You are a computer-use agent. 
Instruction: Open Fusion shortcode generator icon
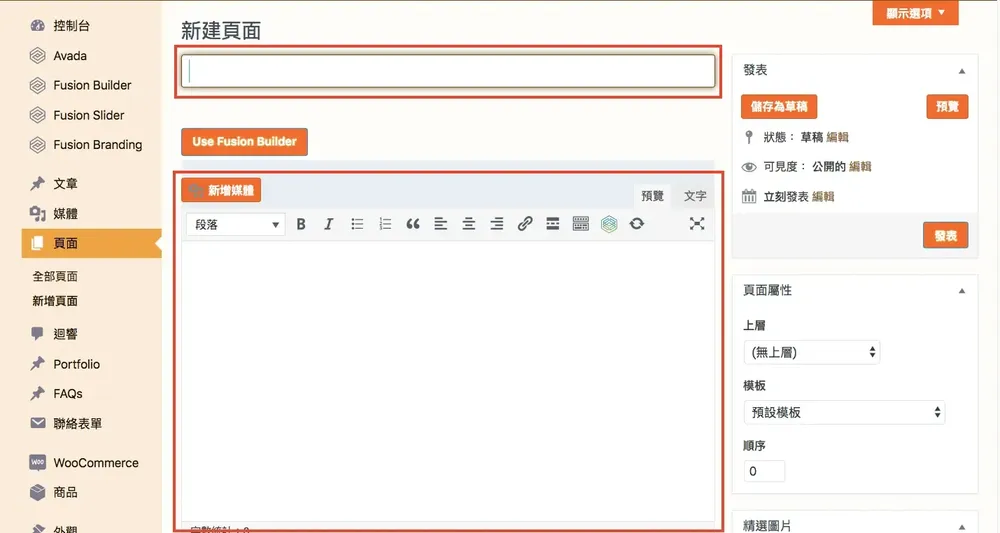609,224
